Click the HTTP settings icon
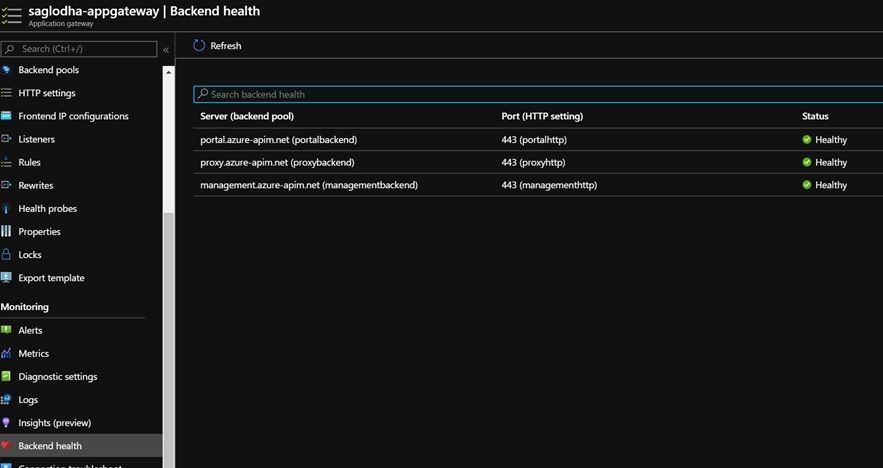883x468 pixels. 6,93
